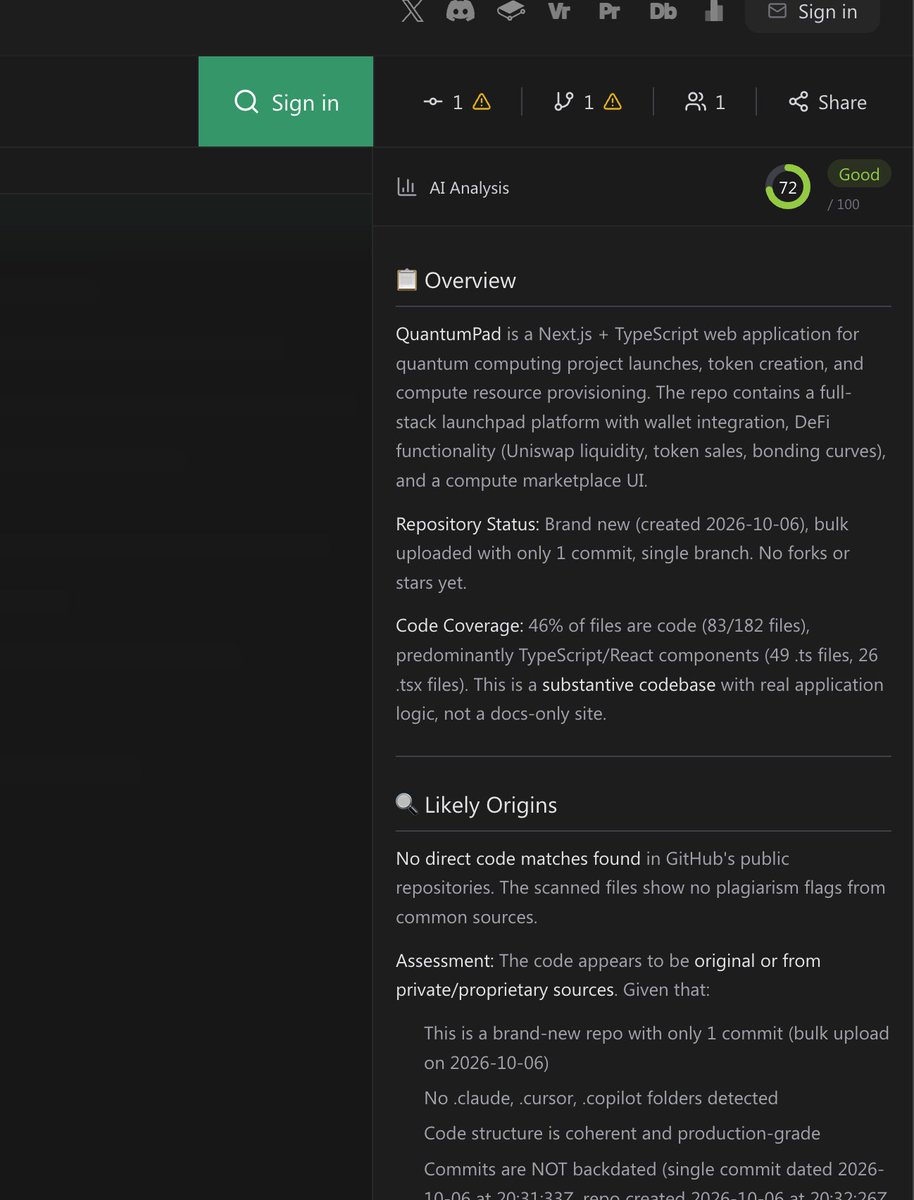This screenshot has height=1200, width=914.
Task: Click the Good rating badge
Action: tap(859, 174)
